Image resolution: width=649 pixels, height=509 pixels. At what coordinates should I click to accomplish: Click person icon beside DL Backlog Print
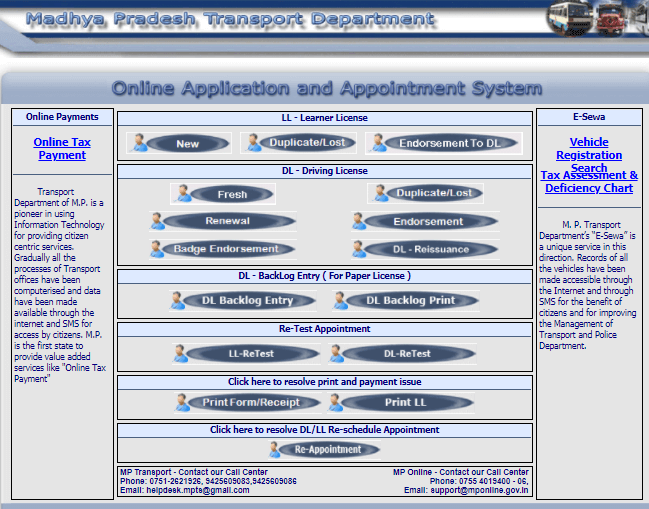click(x=340, y=301)
